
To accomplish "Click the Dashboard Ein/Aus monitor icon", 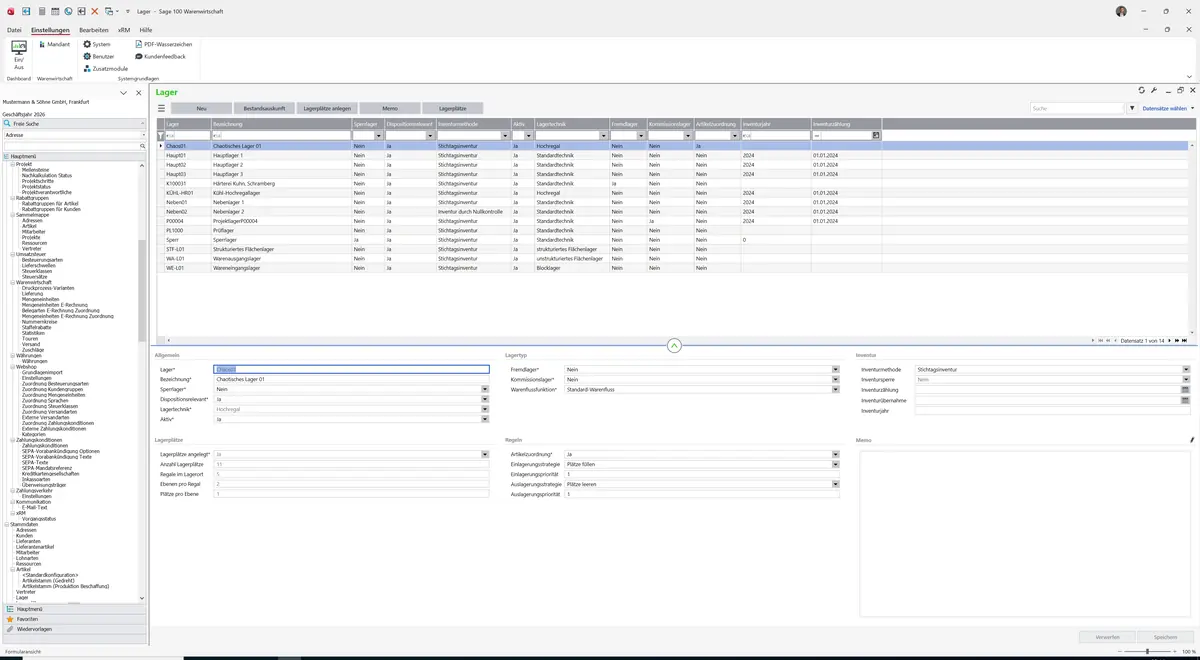I will pos(19,47).
